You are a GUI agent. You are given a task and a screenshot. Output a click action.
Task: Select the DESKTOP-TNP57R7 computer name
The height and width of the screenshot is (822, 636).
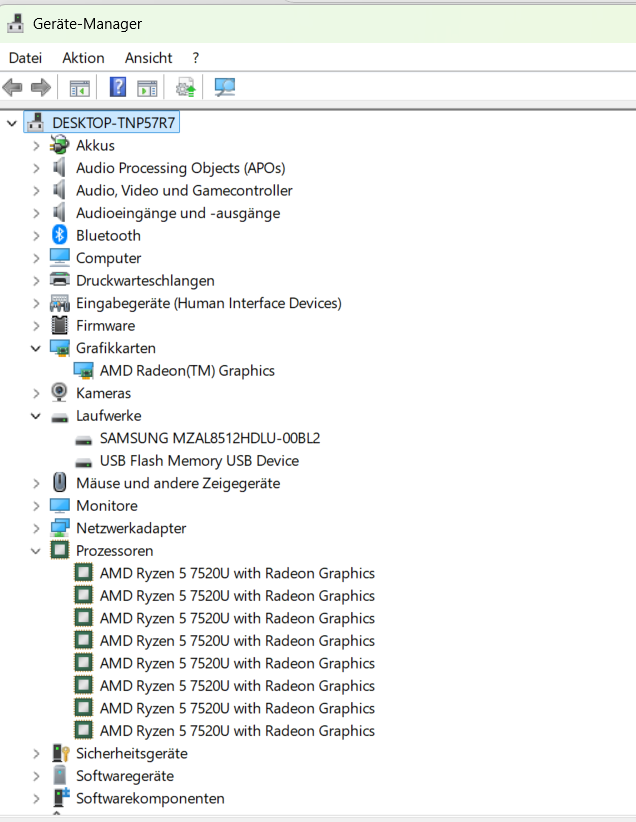point(114,123)
